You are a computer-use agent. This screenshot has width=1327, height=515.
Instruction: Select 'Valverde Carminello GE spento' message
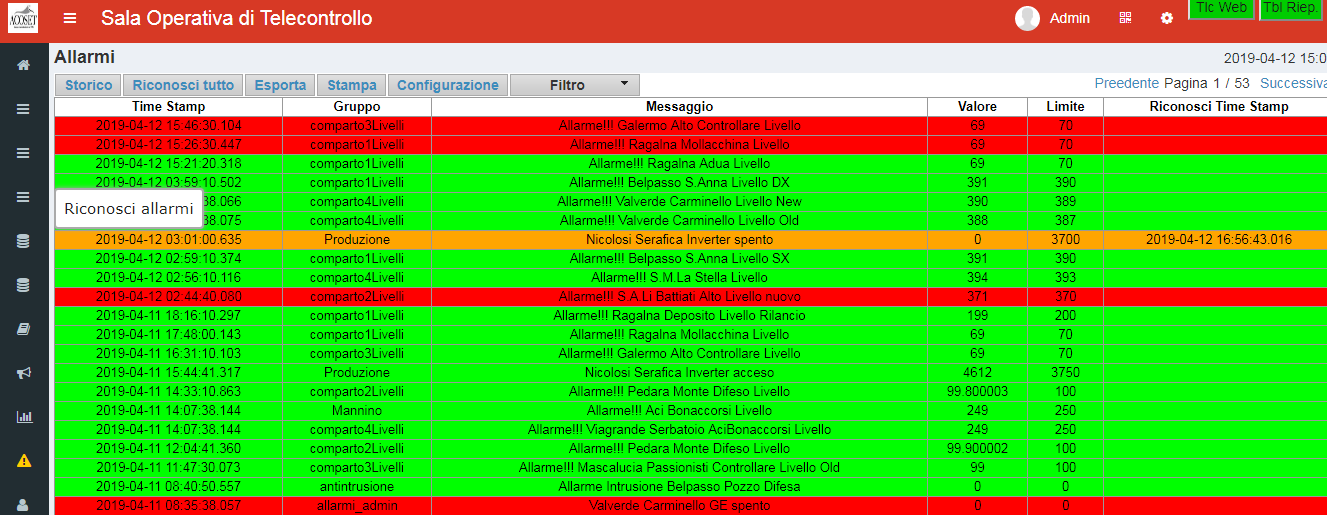click(679, 506)
